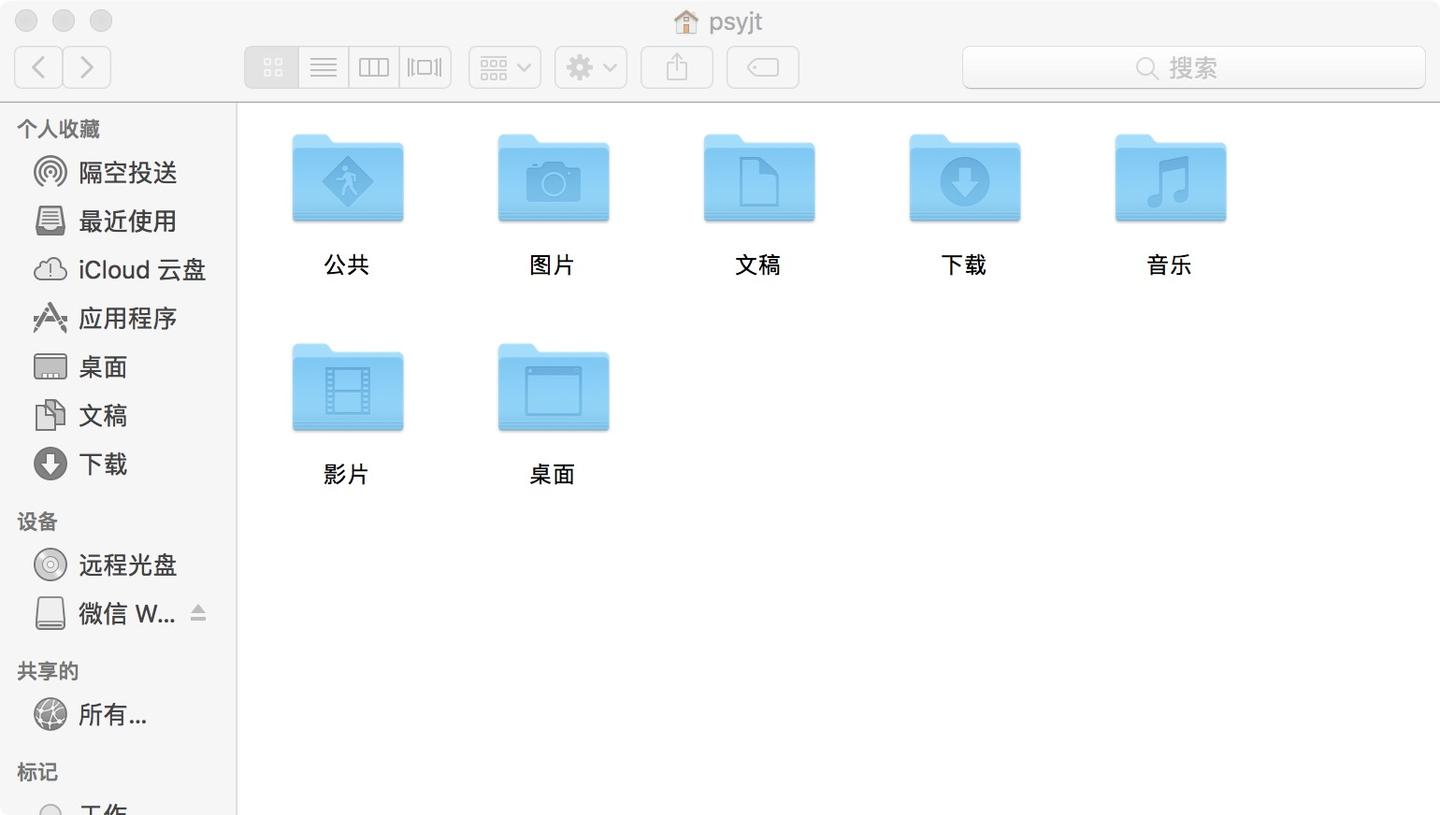This screenshot has height=815, width=1440.
Task: Select the 最近使用 sidebar entry
Action: [x=128, y=221]
